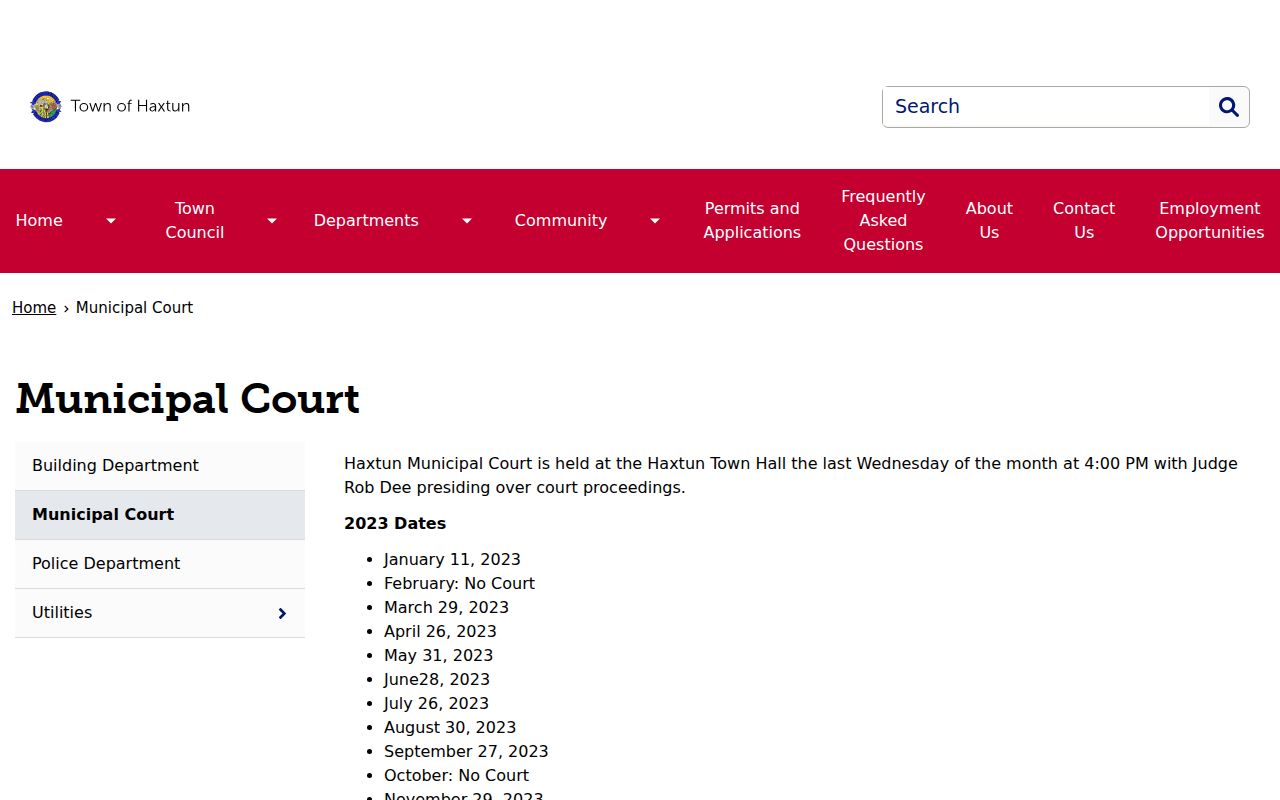
Task: Open the Contact Us page
Action: tap(1084, 221)
